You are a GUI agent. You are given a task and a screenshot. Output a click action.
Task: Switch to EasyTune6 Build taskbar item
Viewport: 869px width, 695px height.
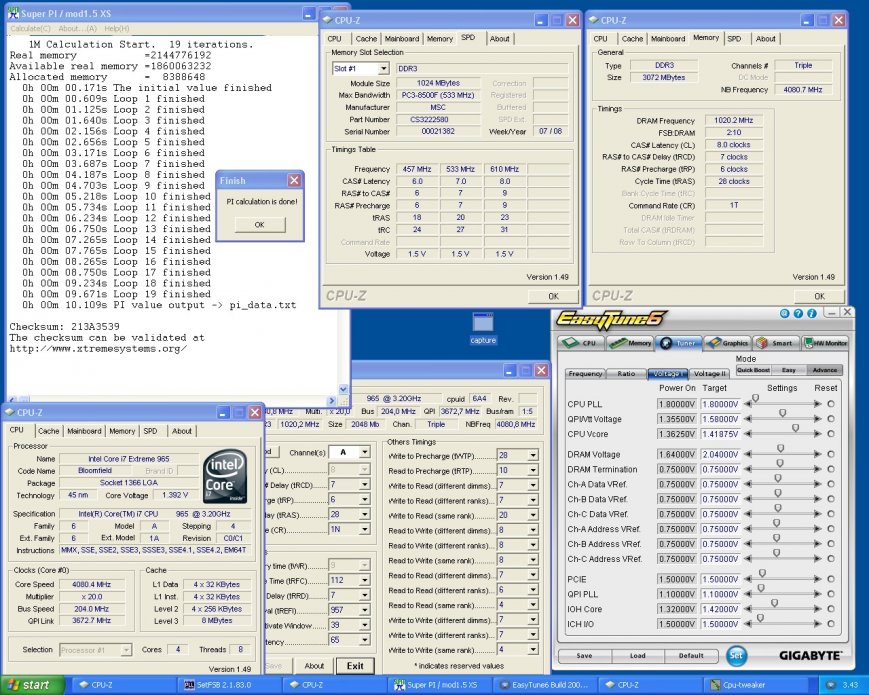tap(544, 685)
